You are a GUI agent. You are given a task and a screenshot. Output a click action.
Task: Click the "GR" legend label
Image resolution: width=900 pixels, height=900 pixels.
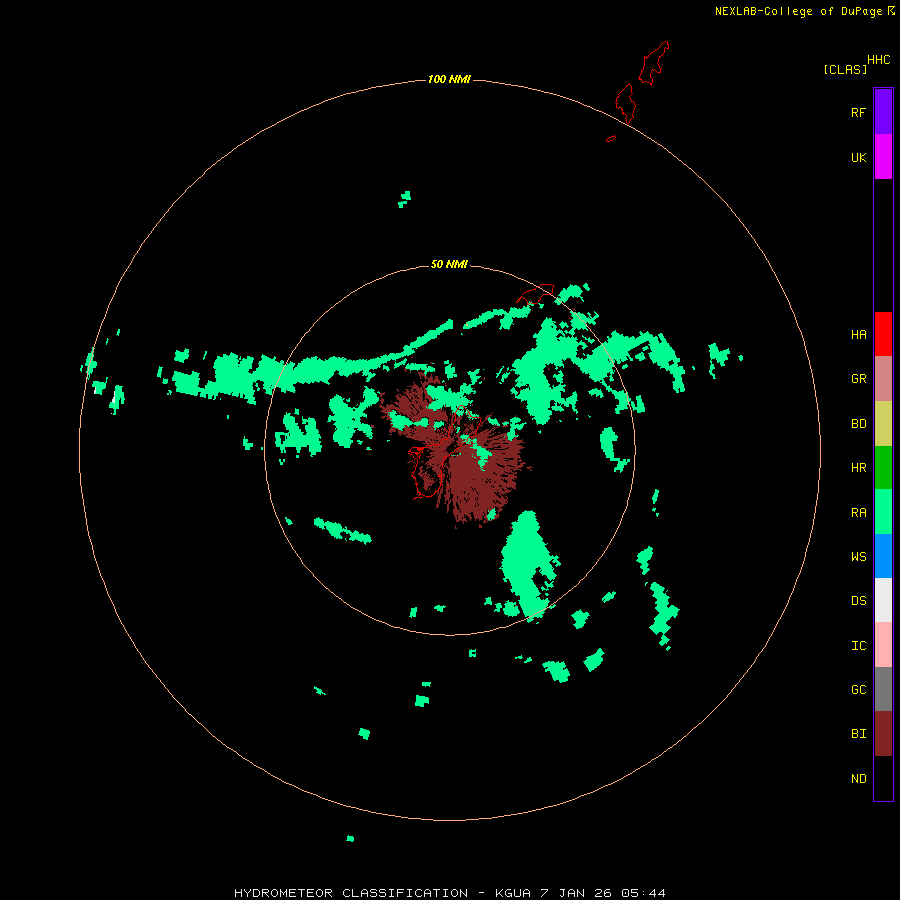pos(858,379)
